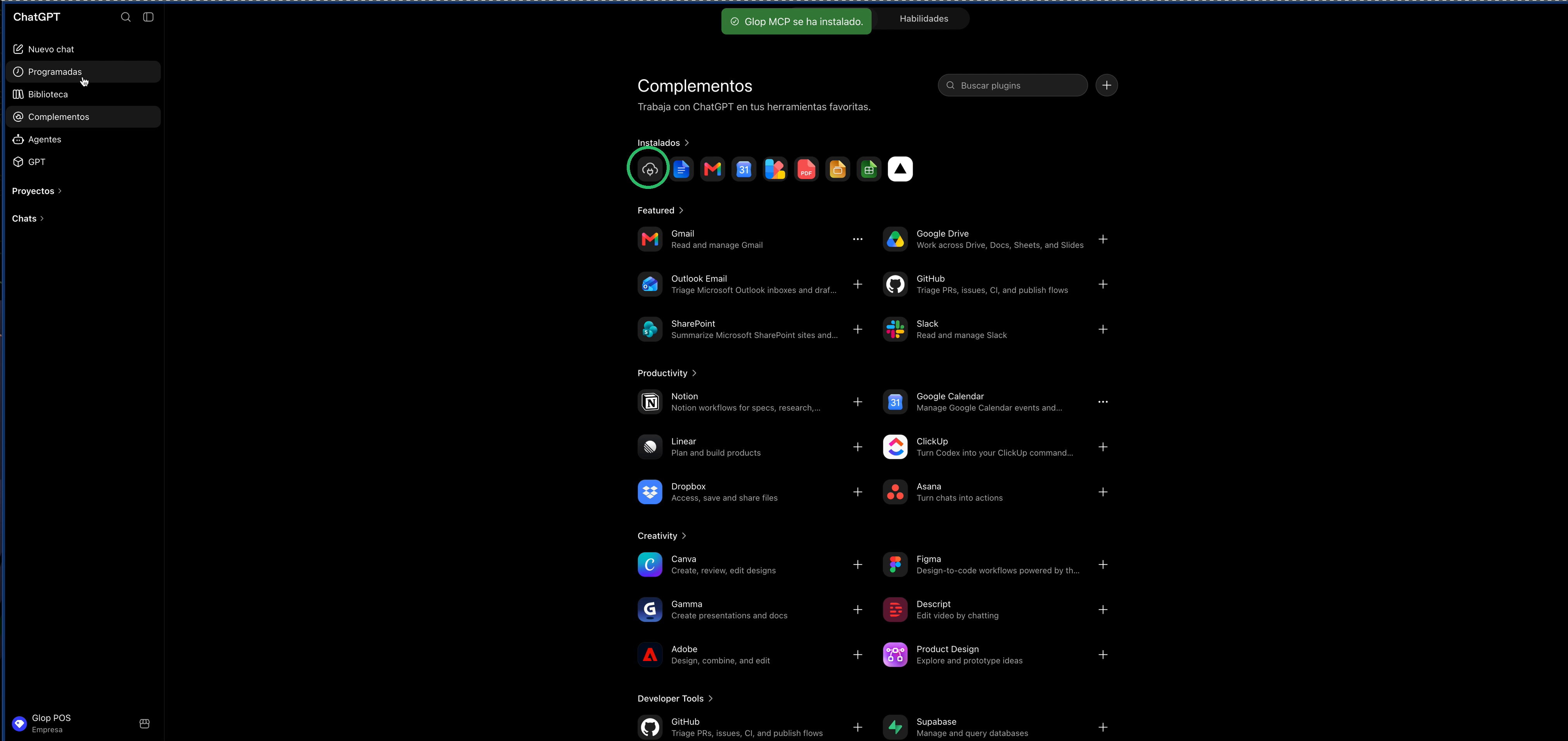Add the Asana plugin
This screenshot has height=741, width=1568.
(1102, 492)
